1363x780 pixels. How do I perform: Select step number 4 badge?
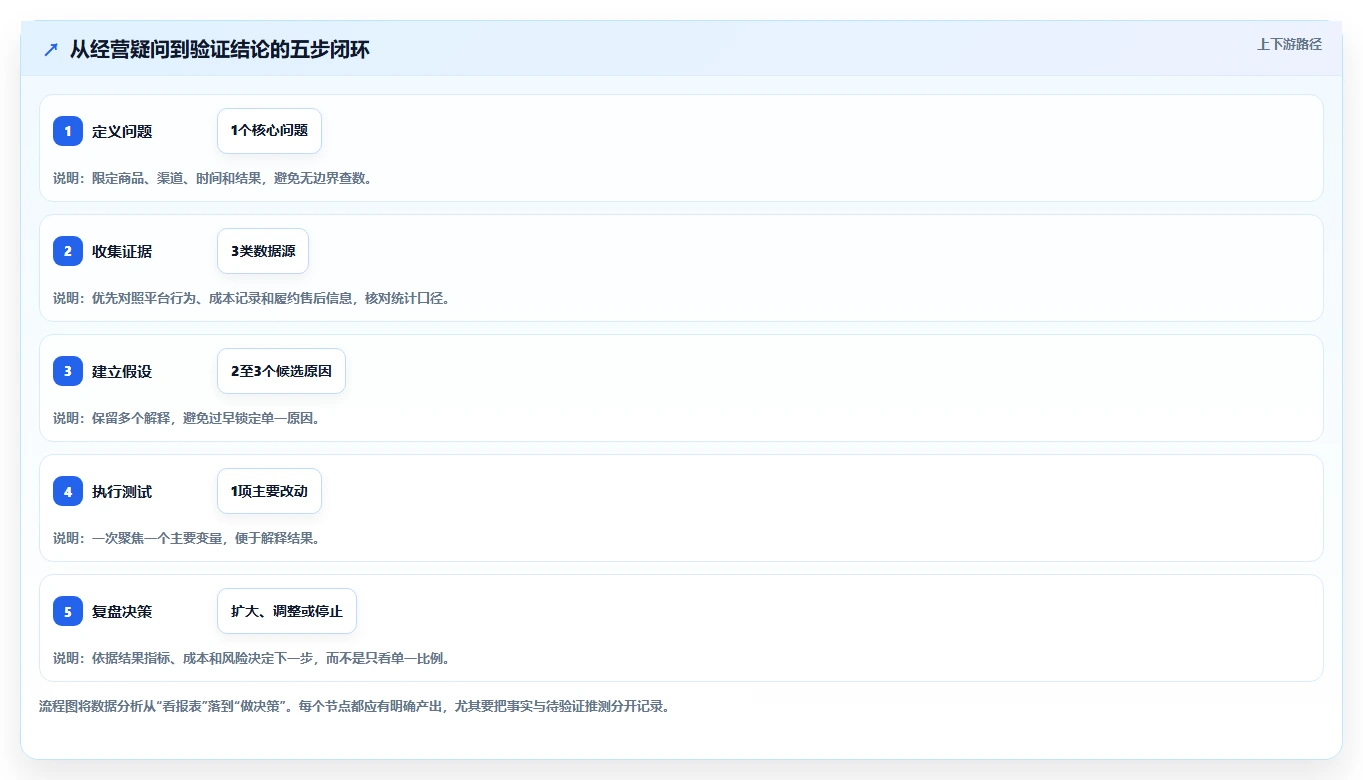(68, 491)
